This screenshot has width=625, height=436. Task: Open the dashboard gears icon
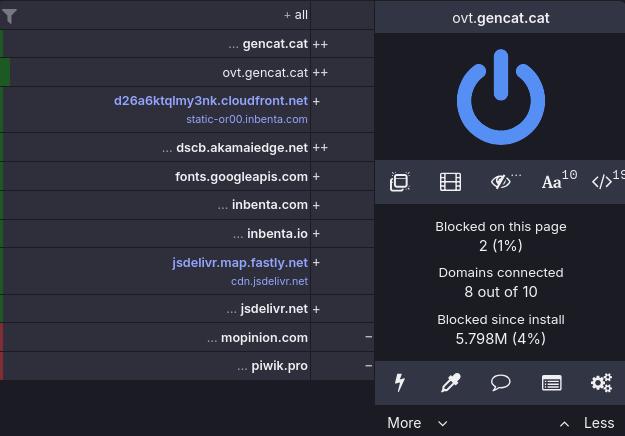601,383
